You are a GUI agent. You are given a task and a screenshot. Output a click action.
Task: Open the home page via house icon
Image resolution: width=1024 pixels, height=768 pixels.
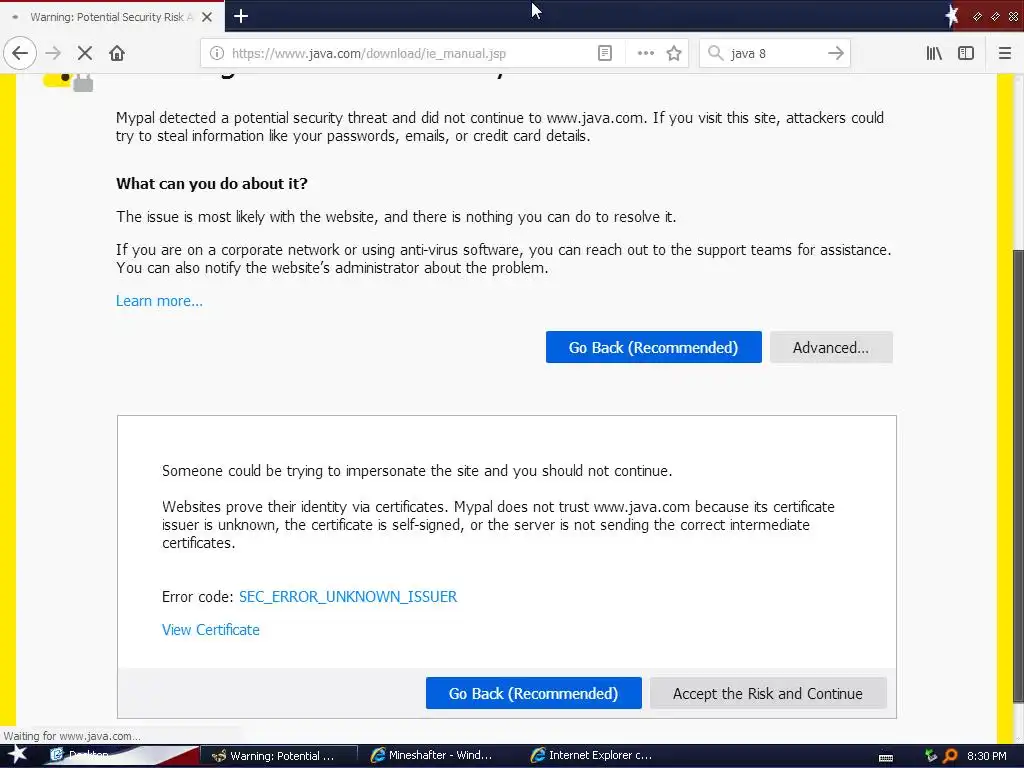pos(117,53)
